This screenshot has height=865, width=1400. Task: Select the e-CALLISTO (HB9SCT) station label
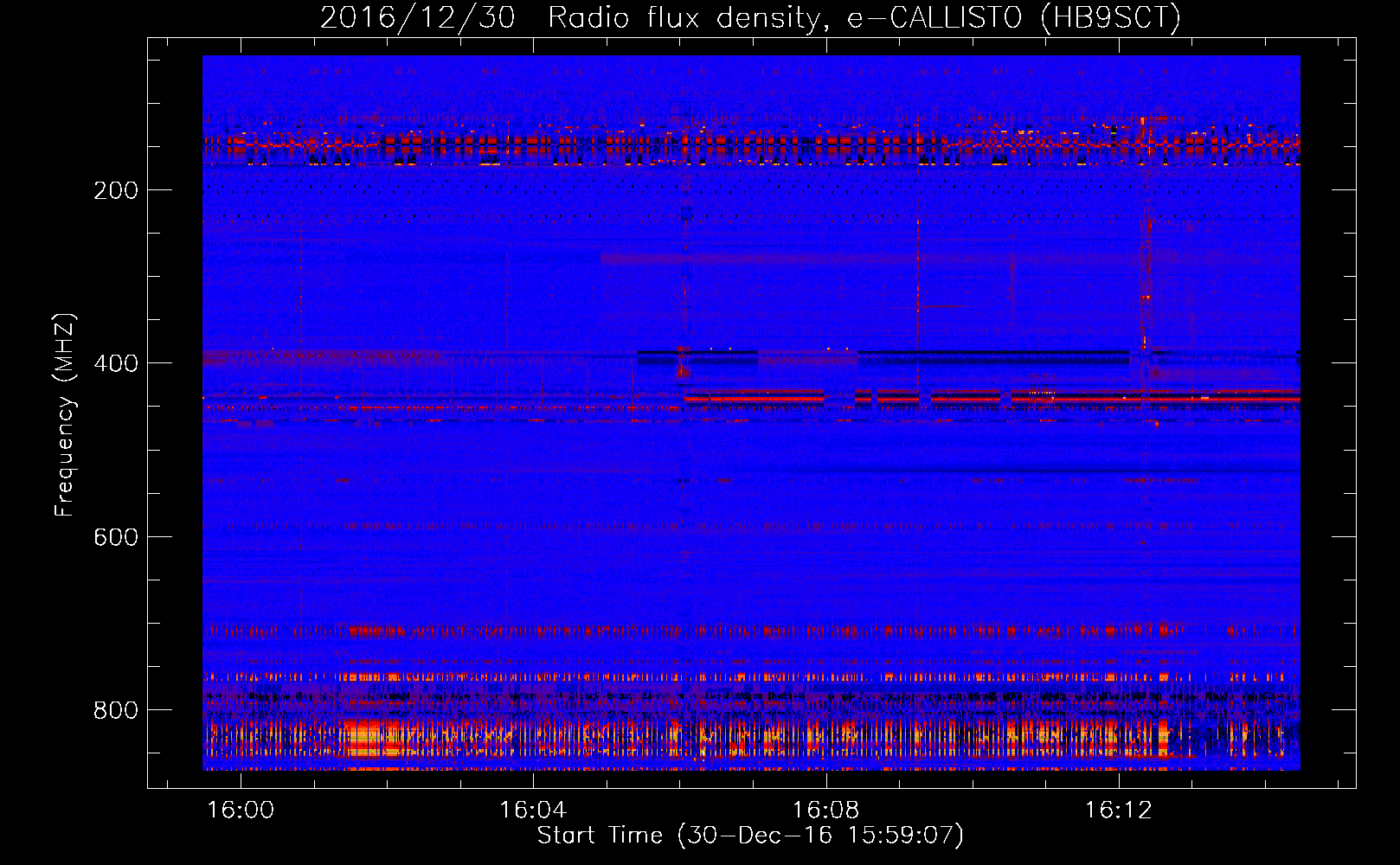[x=1013, y=18]
